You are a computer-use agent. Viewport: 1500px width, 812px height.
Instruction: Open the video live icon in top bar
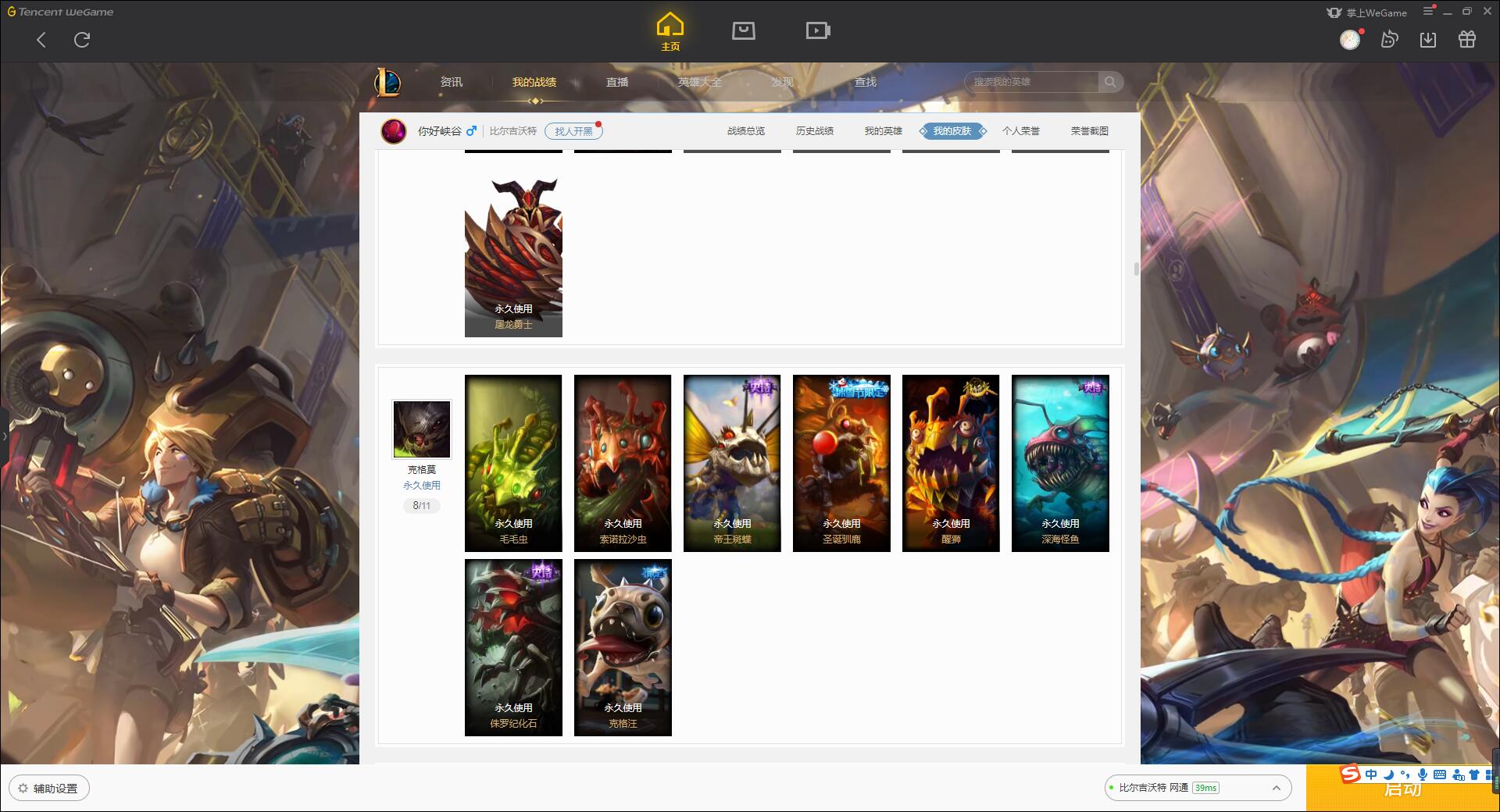click(x=818, y=30)
